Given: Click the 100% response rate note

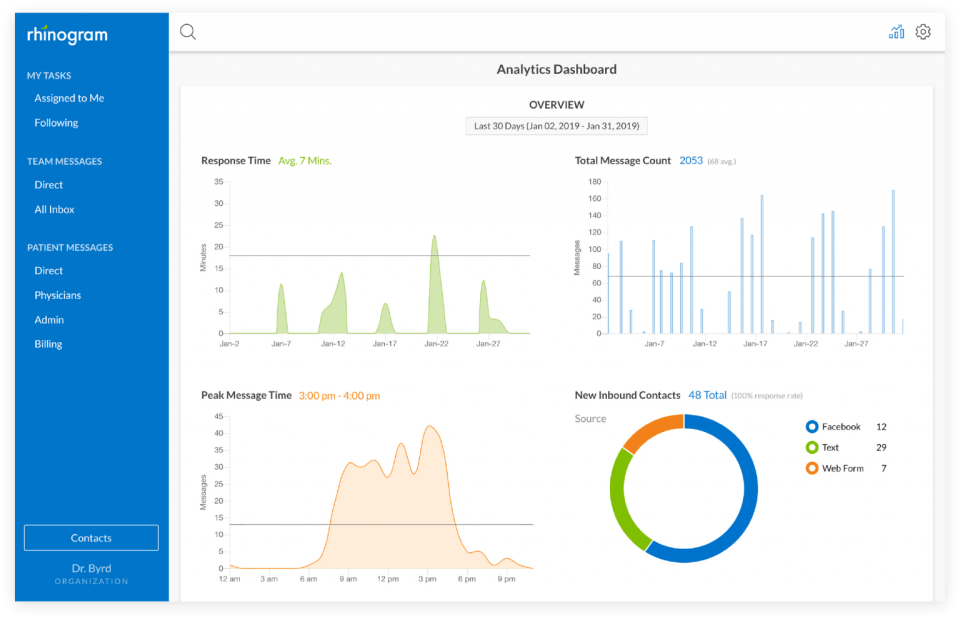Looking at the screenshot, I should (767, 396).
